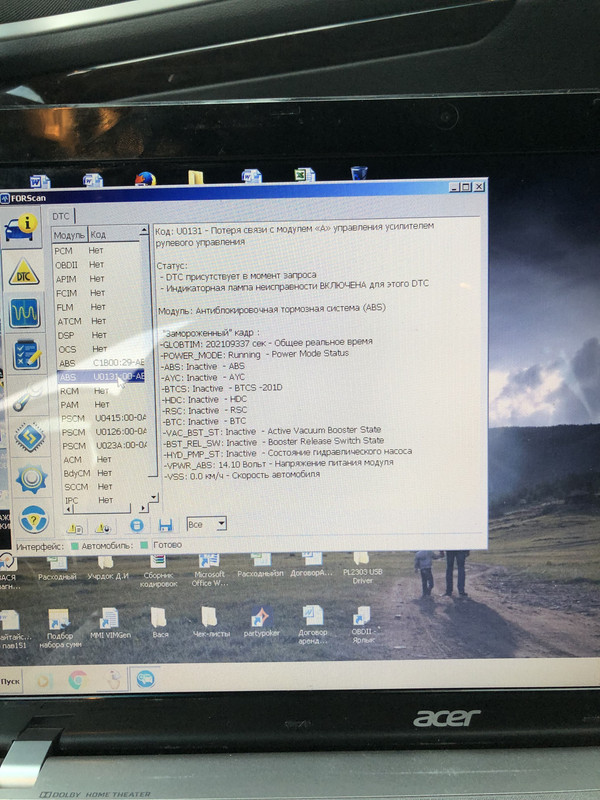Select the OCS module row
This screenshot has width=600, height=800.
click(102, 349)
